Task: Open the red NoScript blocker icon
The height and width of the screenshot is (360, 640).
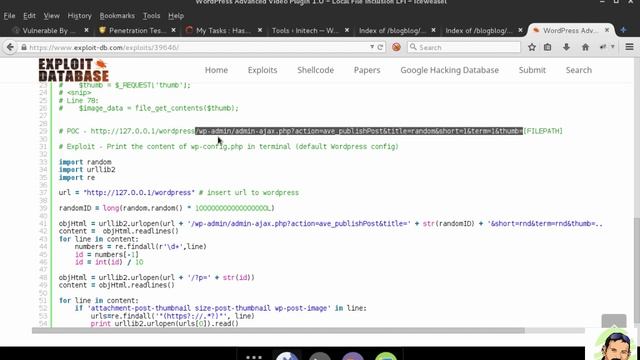Action: click(396, 47)
